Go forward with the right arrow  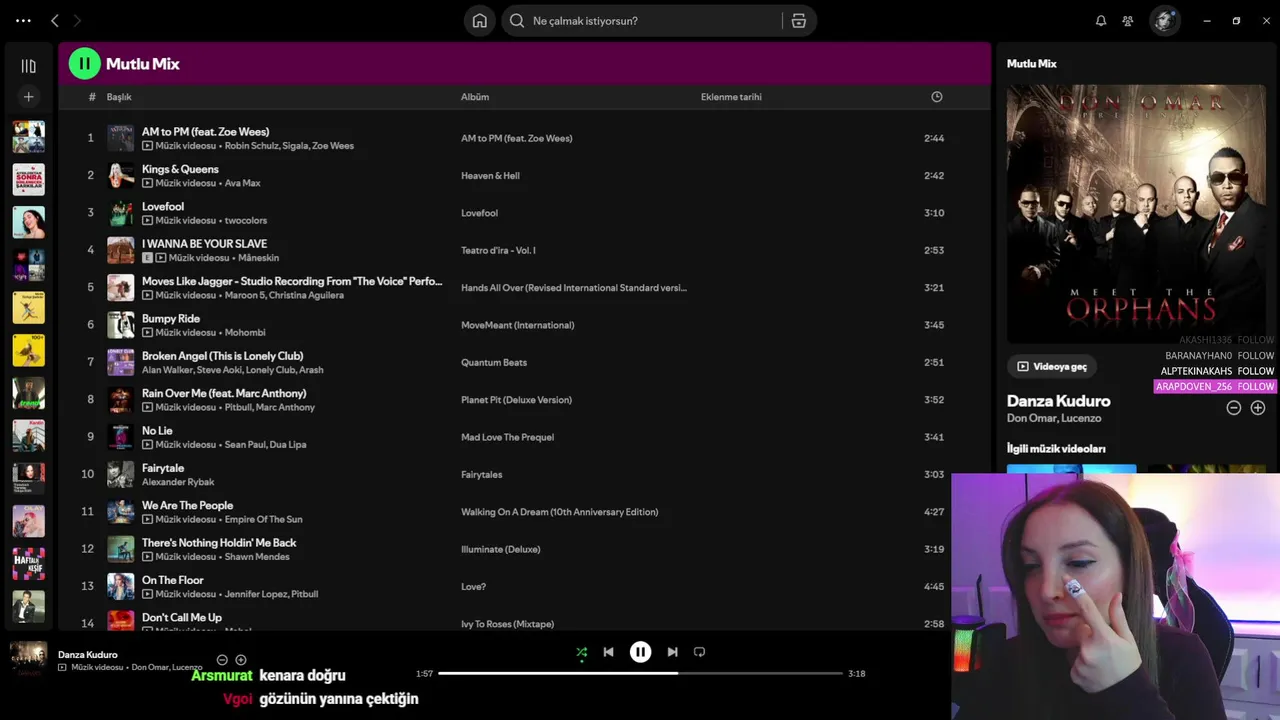coord(77,20)
